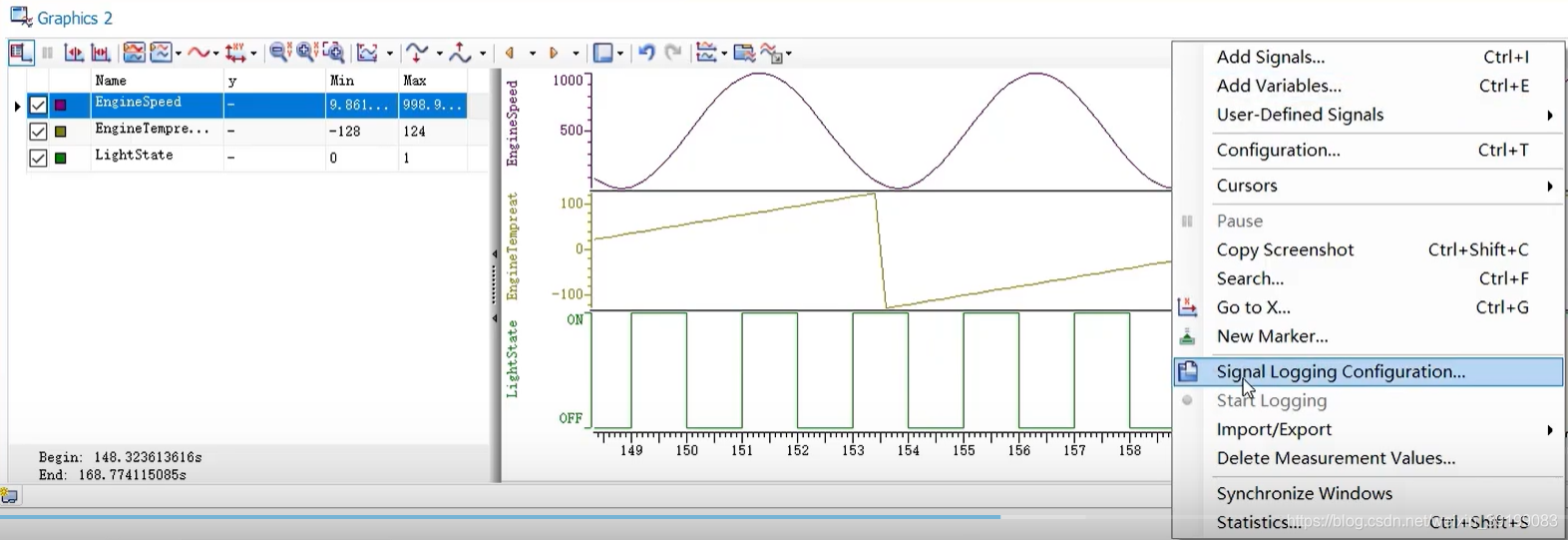Click the pause icon in the toolbar
The image size is (1568, 540).
47,53
